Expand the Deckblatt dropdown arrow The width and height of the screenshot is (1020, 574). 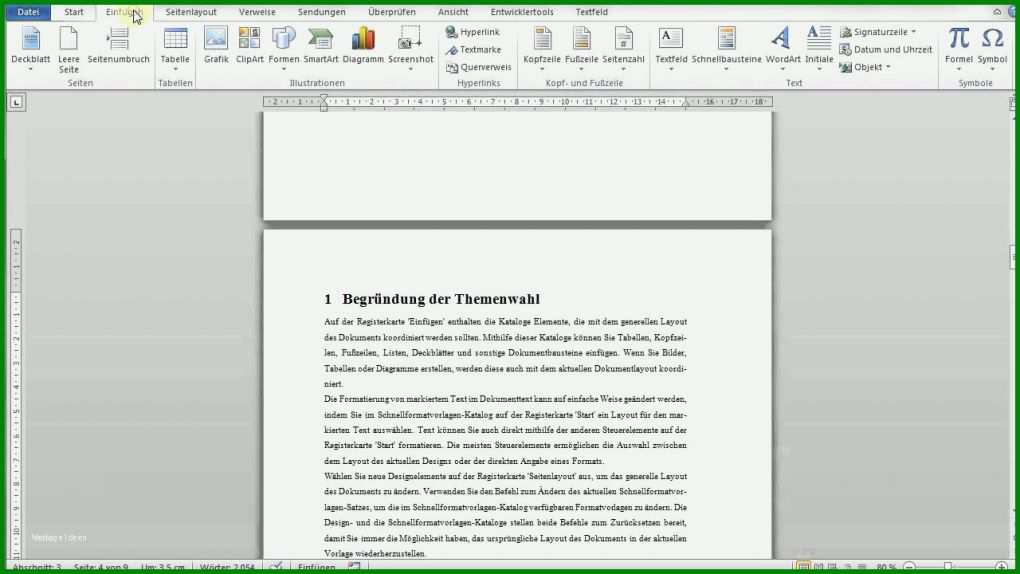31,69
